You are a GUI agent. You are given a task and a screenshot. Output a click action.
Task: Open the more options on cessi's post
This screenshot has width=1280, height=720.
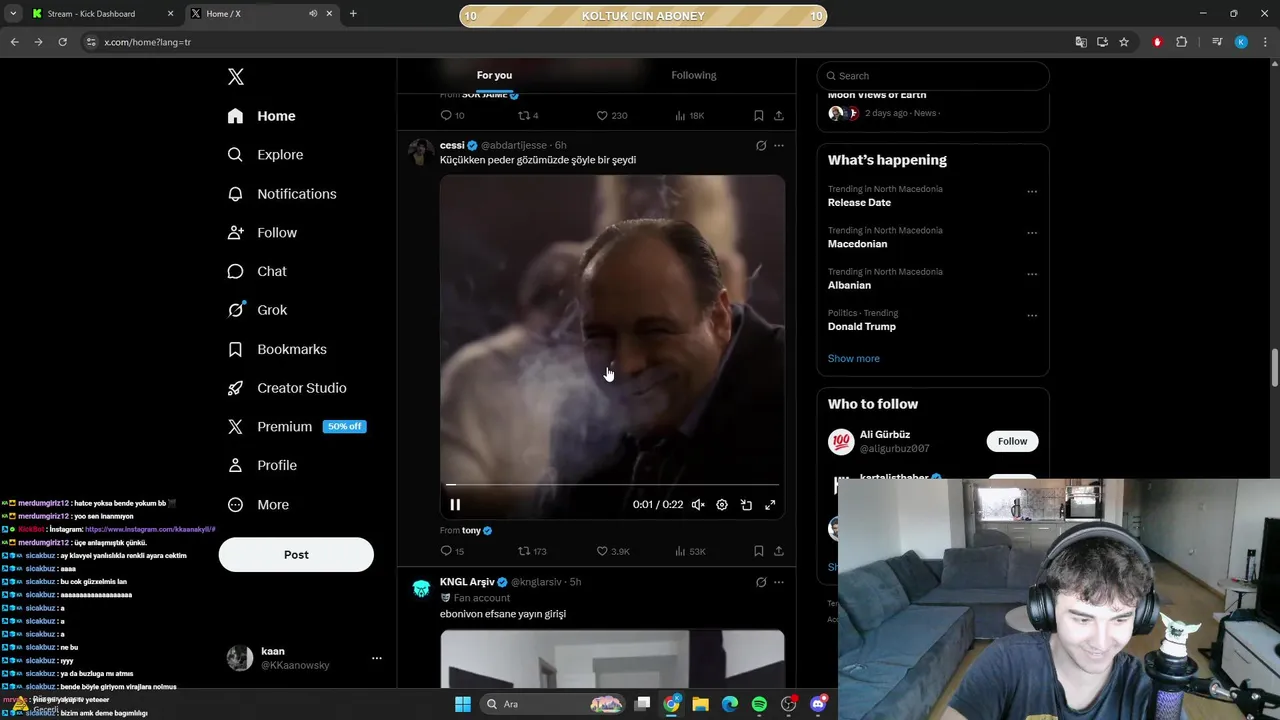pos(779,145)
